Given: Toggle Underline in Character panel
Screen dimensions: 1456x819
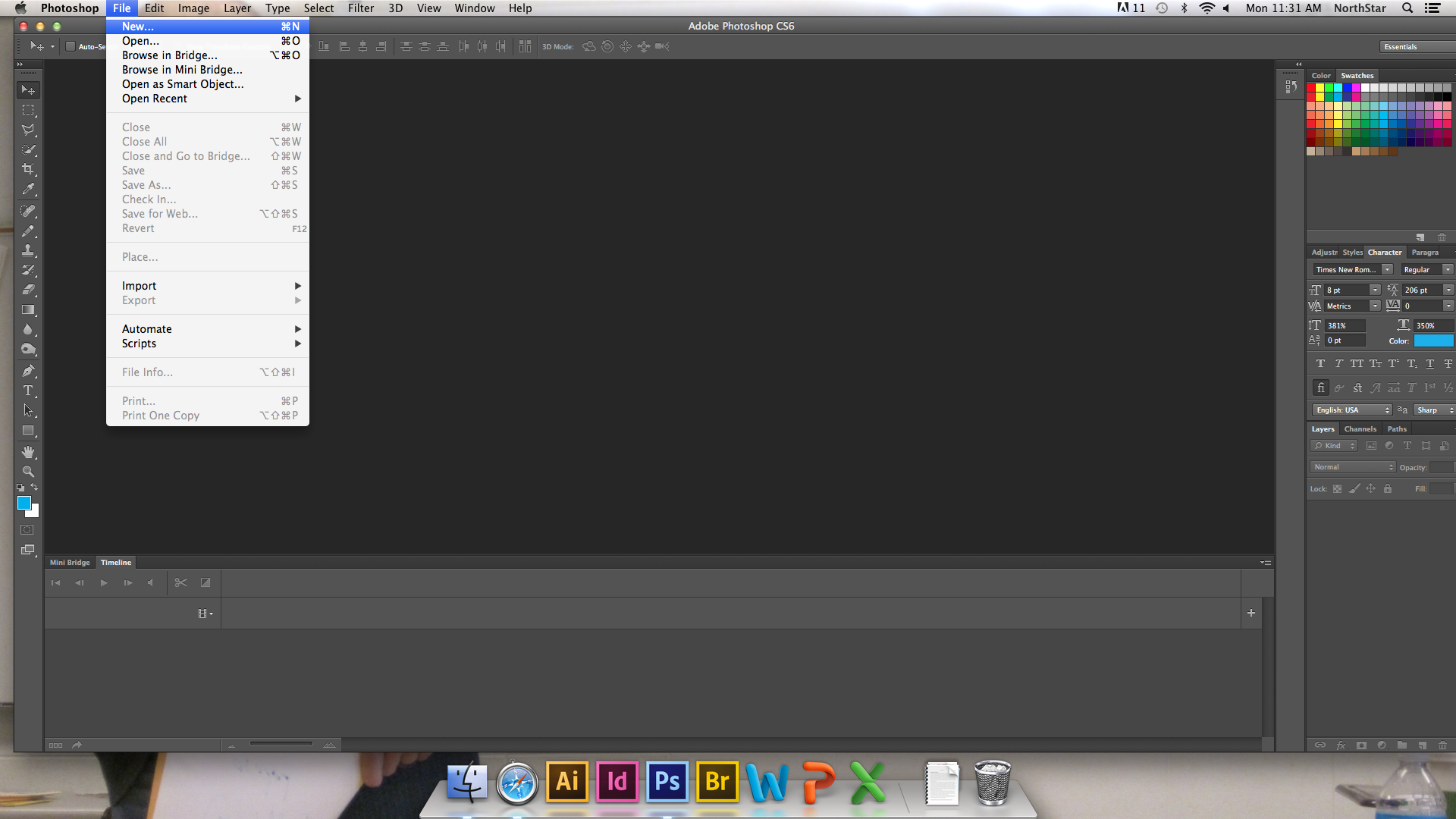Looking at the screenshot, I should [1430, 364].
